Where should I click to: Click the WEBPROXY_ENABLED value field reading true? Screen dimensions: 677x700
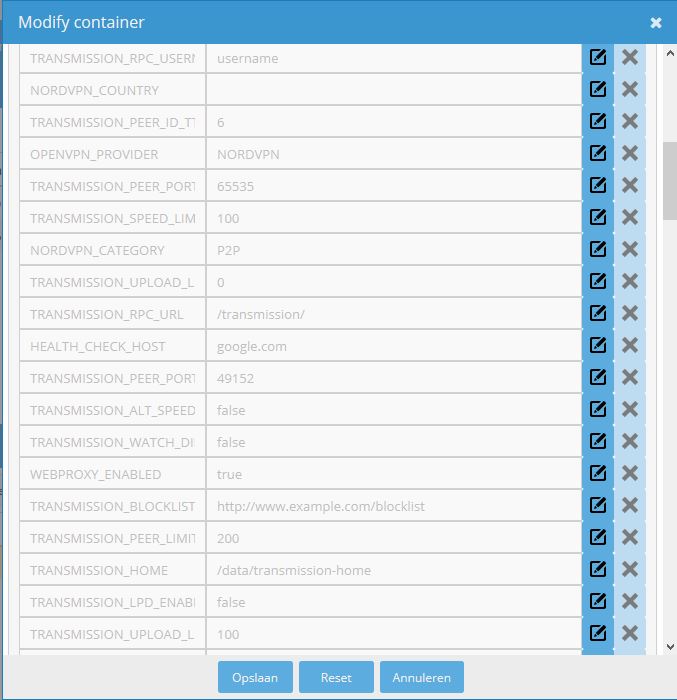click(x=394, y=475)
